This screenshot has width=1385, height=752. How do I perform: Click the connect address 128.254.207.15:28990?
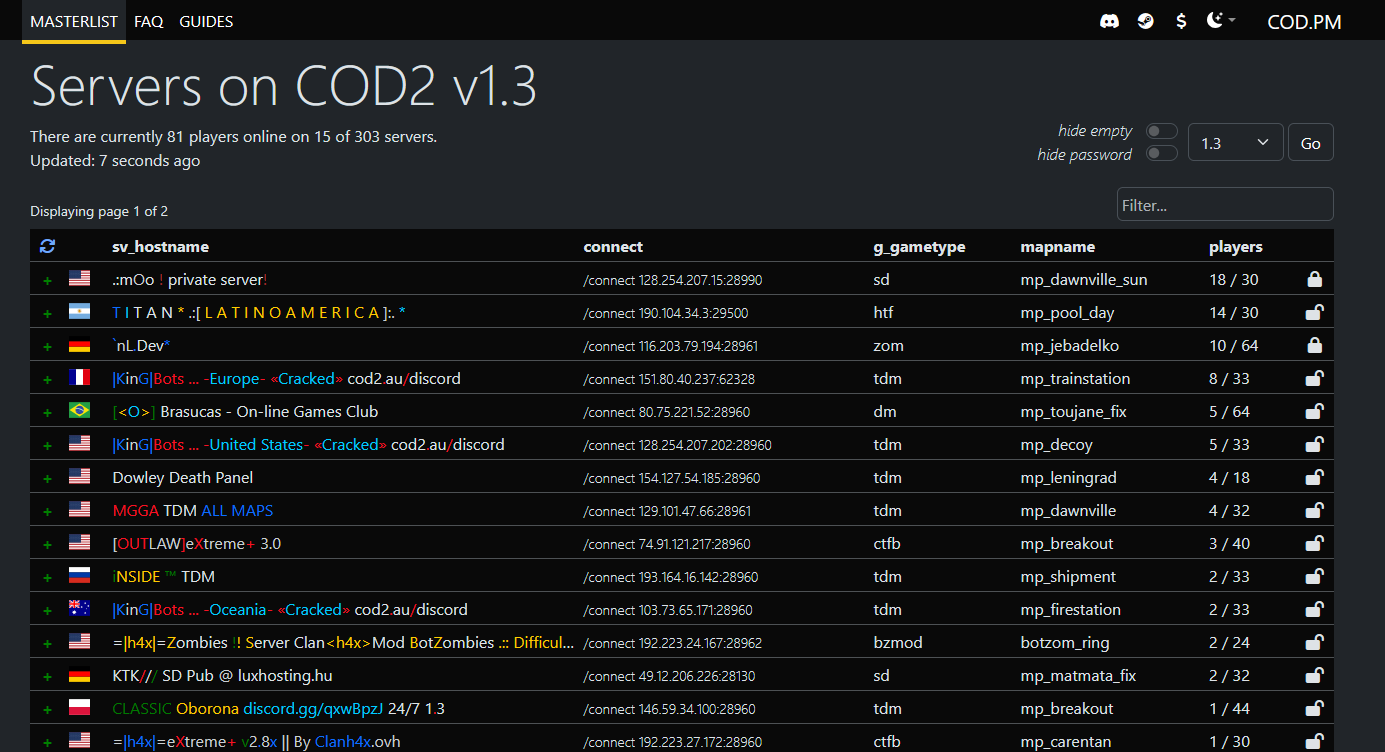(673, 281)
